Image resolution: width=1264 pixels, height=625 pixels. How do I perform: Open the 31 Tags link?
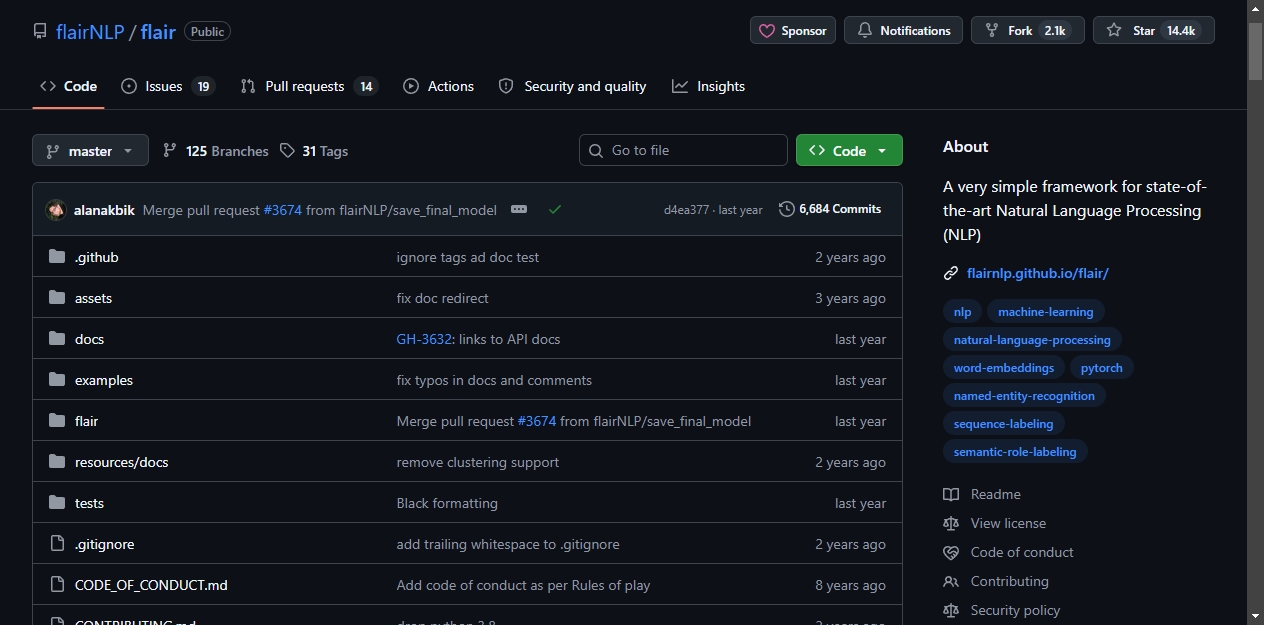click(314, 151)
